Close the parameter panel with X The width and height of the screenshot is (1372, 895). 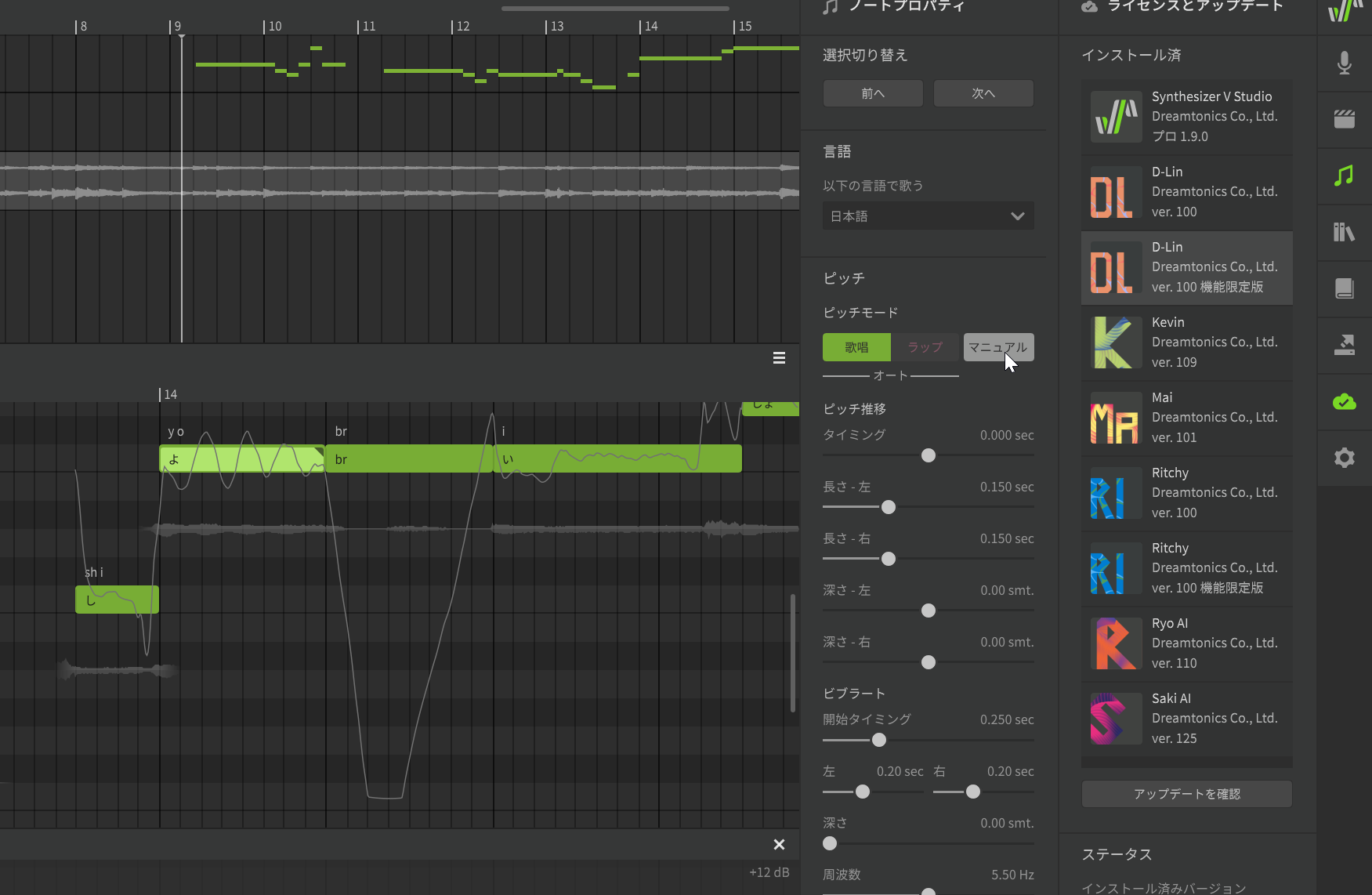coord(779,844)
